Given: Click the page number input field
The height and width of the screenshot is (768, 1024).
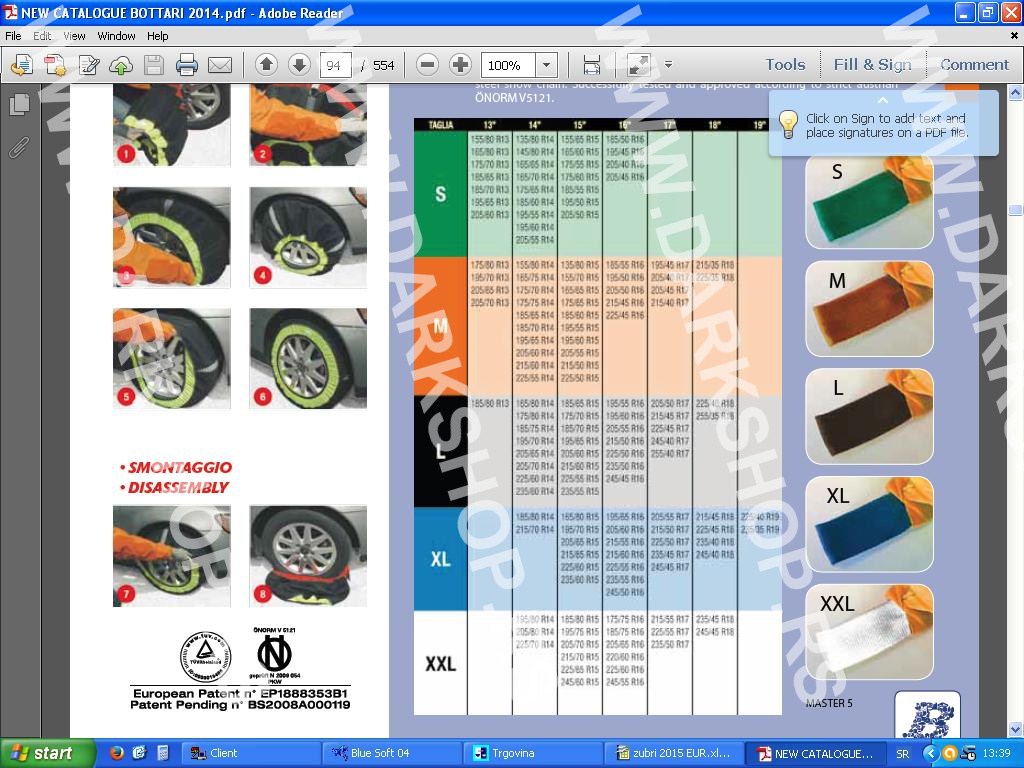Looking at the screenshot, I should (335, 65).
